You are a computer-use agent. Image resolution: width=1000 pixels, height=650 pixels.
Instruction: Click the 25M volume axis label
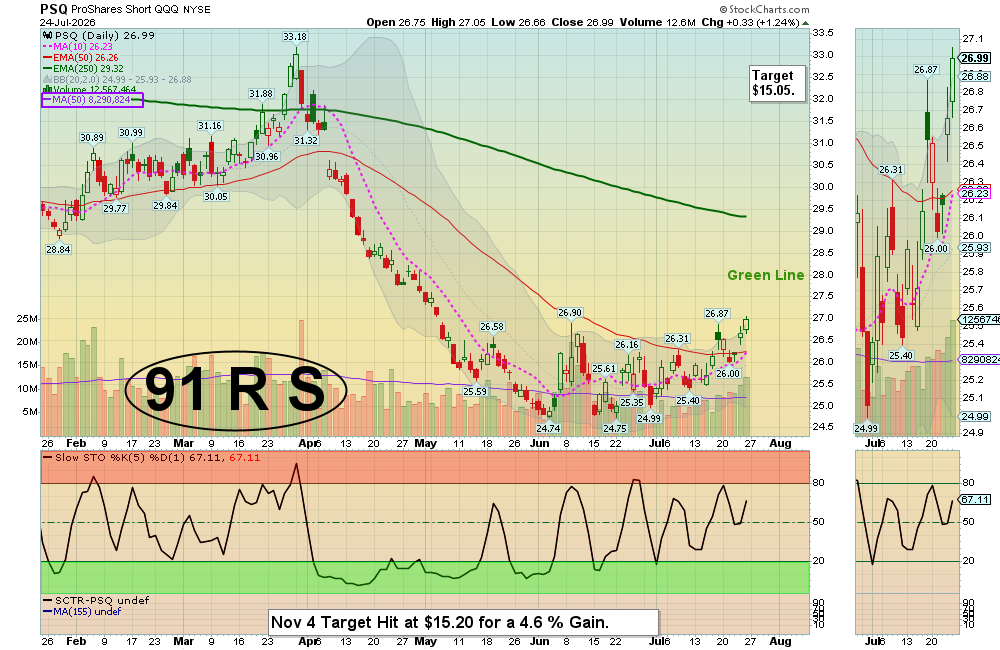28,318
